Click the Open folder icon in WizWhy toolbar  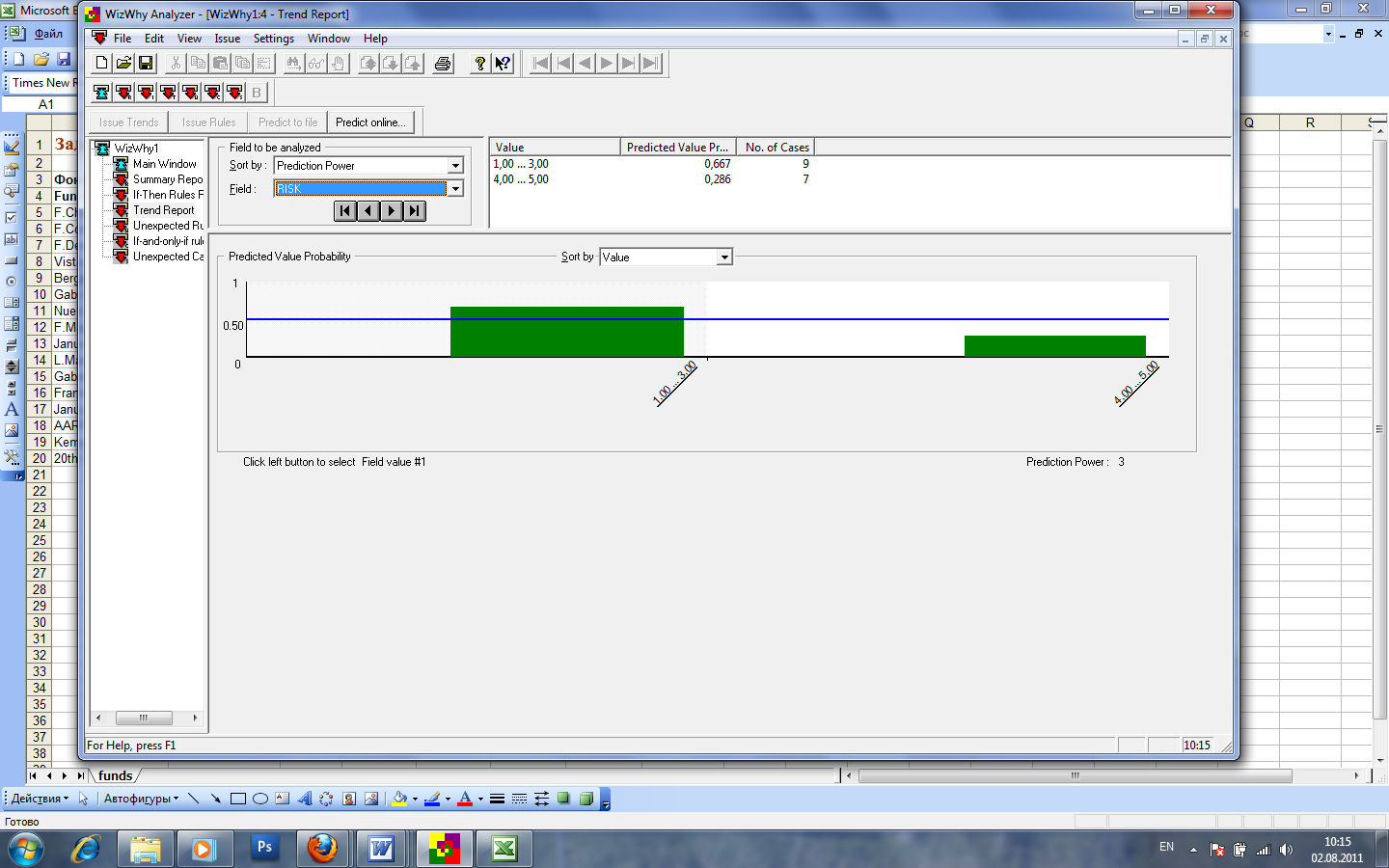coord(123,64)
